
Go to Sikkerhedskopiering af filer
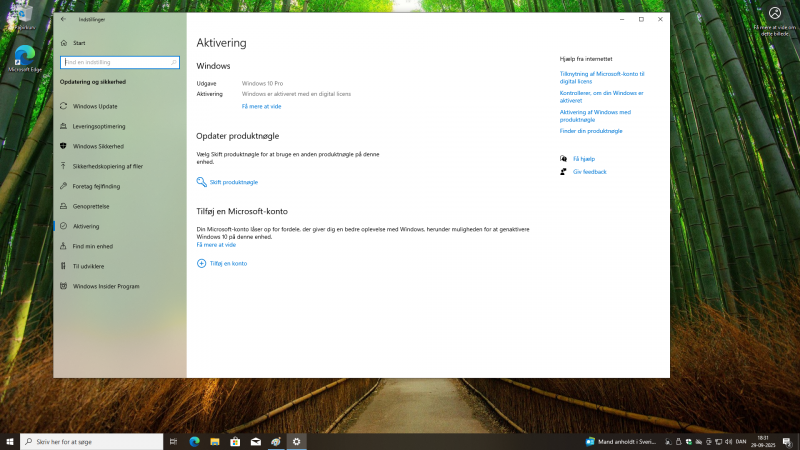point(107,166)
